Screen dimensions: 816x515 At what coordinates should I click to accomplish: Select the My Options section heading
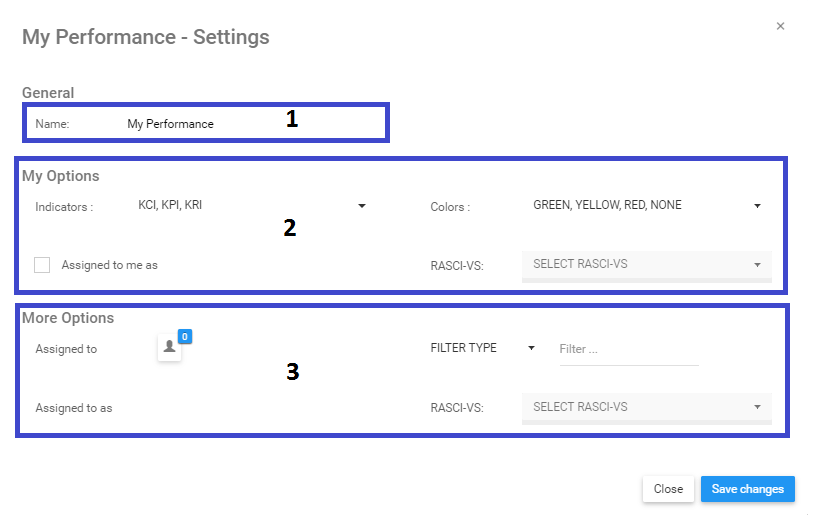click(x=61, y=176)
